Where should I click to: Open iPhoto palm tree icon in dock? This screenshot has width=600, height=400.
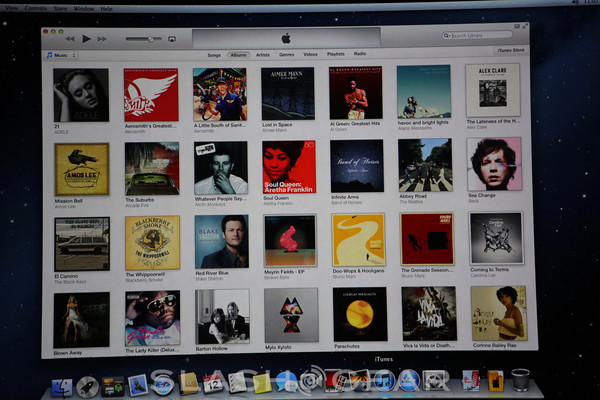coord(360,380)
